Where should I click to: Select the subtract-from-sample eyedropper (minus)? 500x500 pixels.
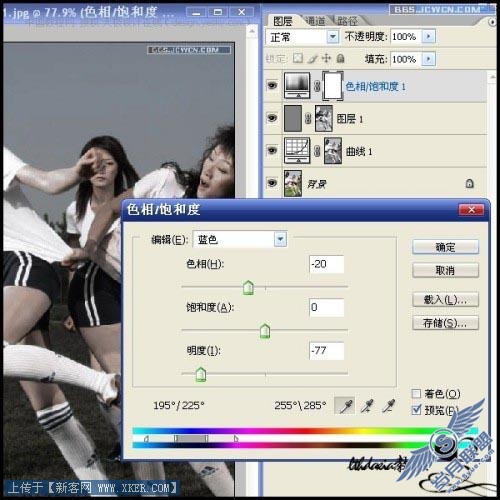pos(388,406)
